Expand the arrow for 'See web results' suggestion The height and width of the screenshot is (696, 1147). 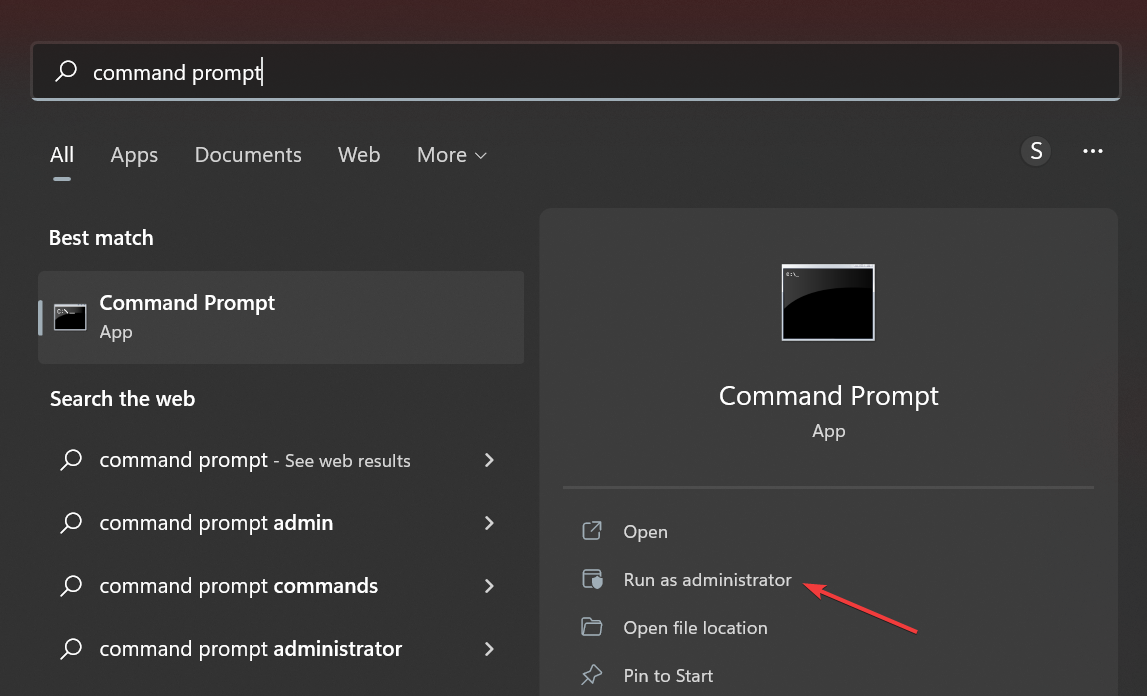489,460
